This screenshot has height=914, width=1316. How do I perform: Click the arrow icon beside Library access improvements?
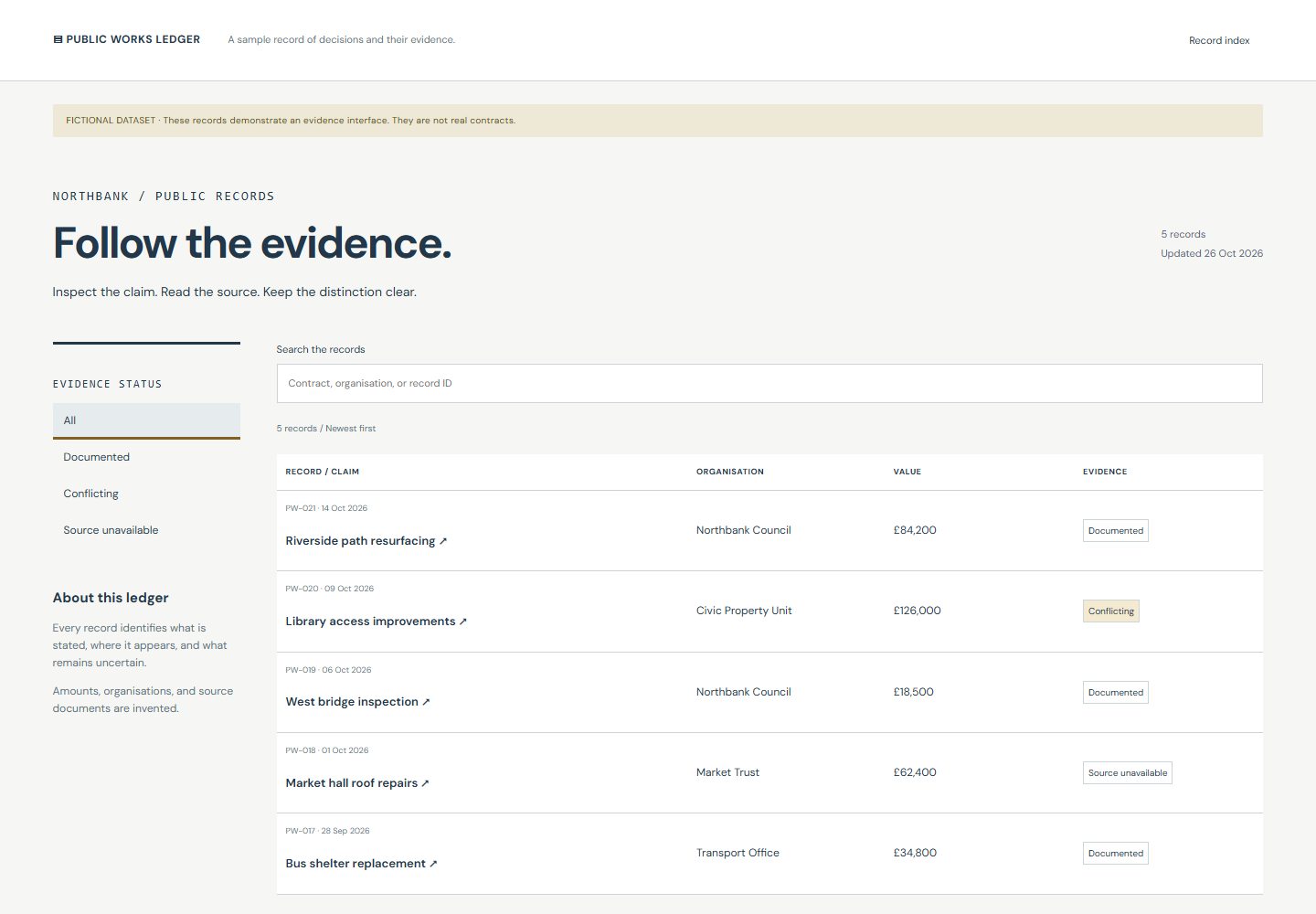(x=463, y=622)
